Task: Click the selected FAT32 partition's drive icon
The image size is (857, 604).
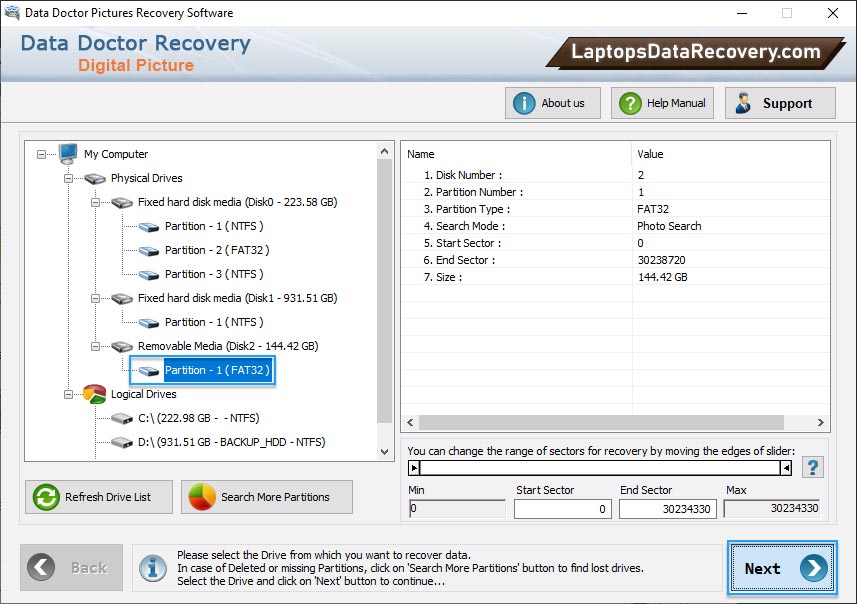Action: coord(149,371)
